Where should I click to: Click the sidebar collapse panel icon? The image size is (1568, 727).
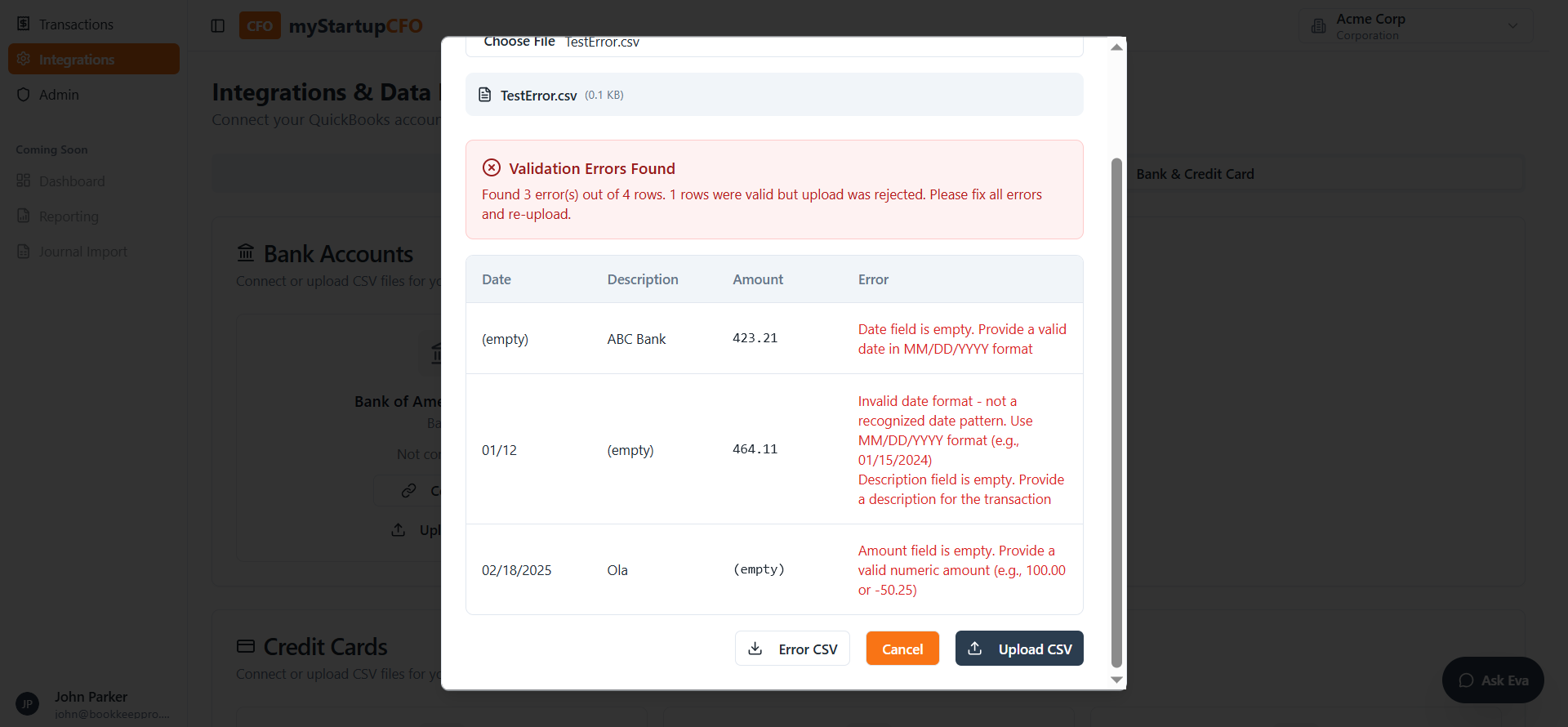tap(217, 26)
